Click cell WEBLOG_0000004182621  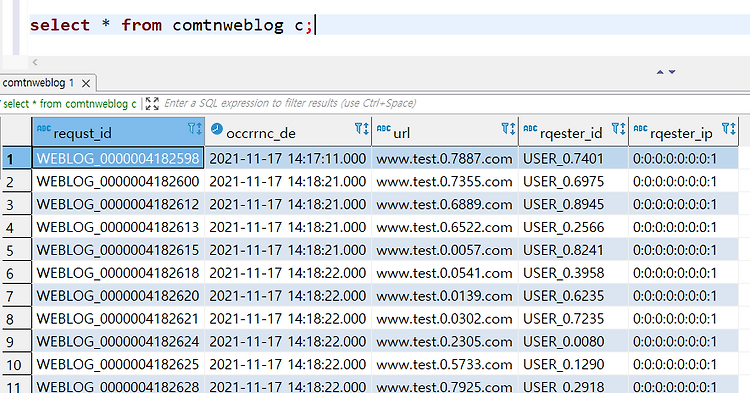[118, 319]
